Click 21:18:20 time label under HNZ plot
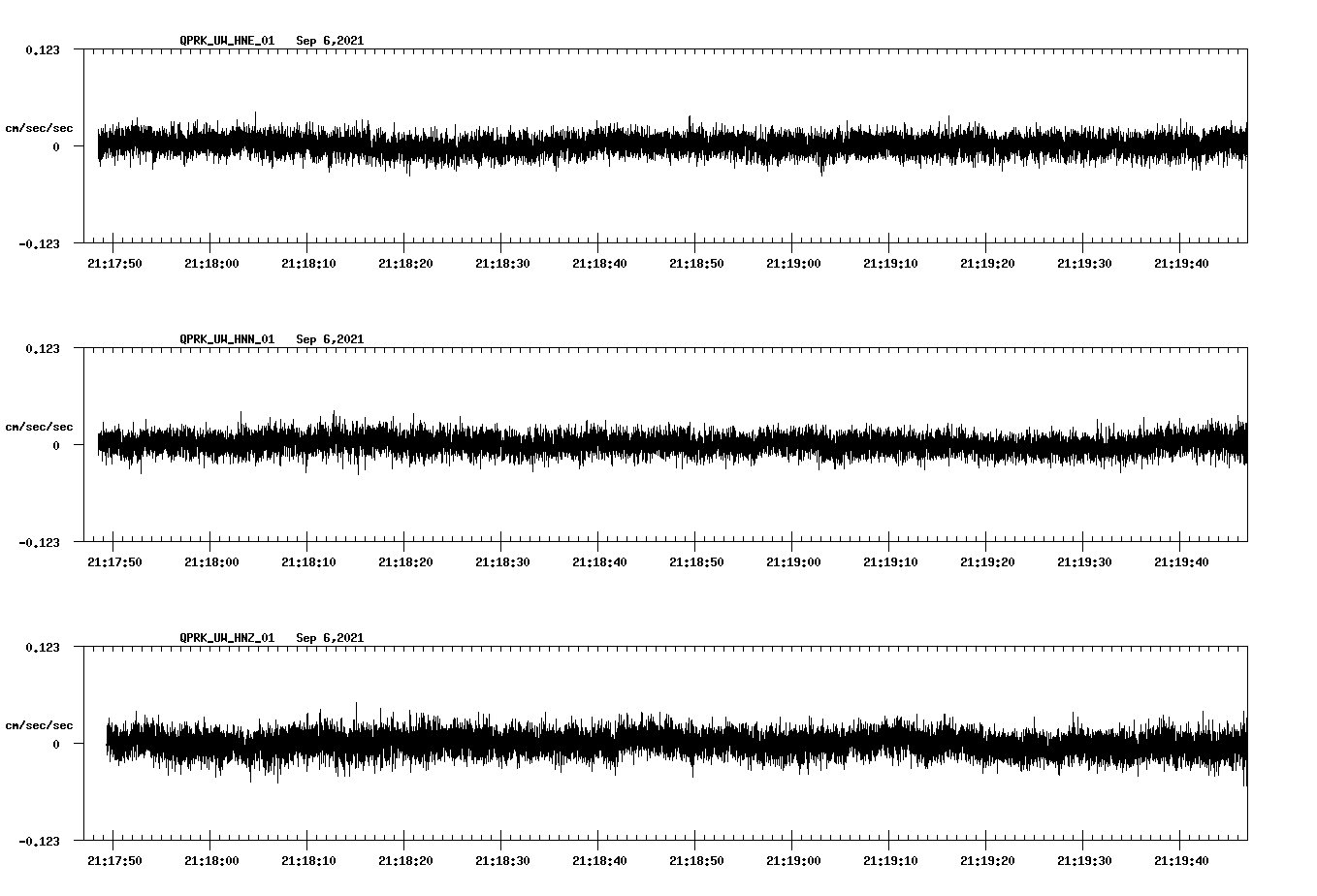1317x896 pixels. click(x=405, y=861)
